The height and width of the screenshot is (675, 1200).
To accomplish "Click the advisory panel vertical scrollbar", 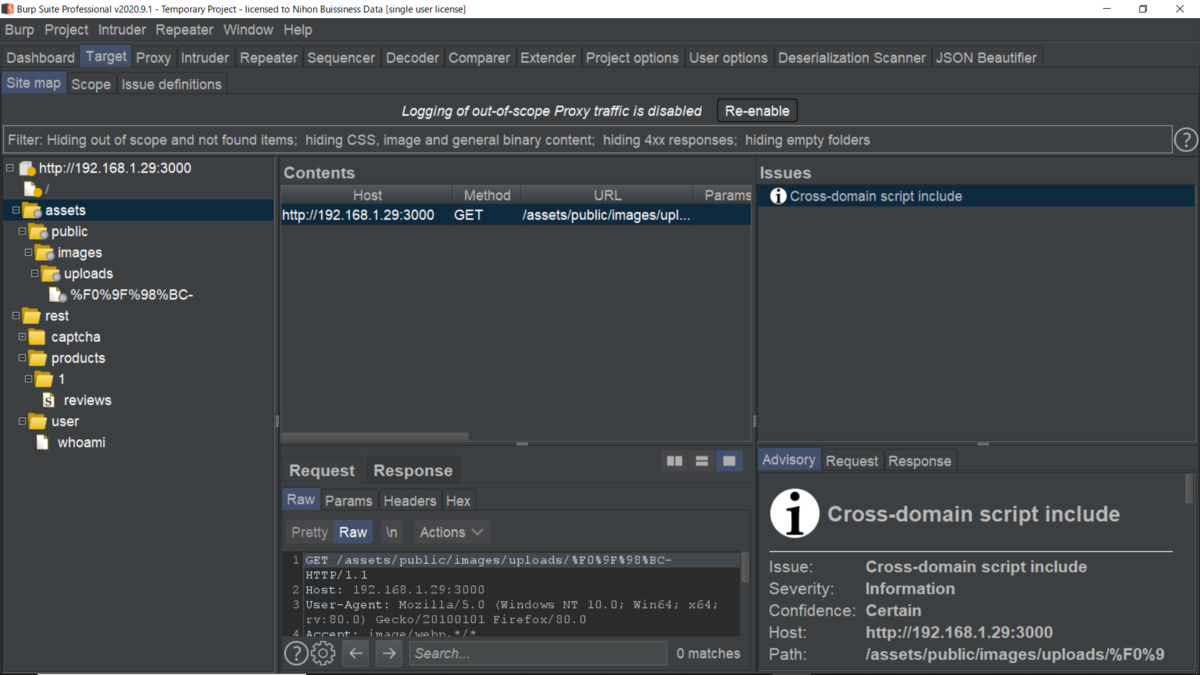I will [x=1189, y=490].
